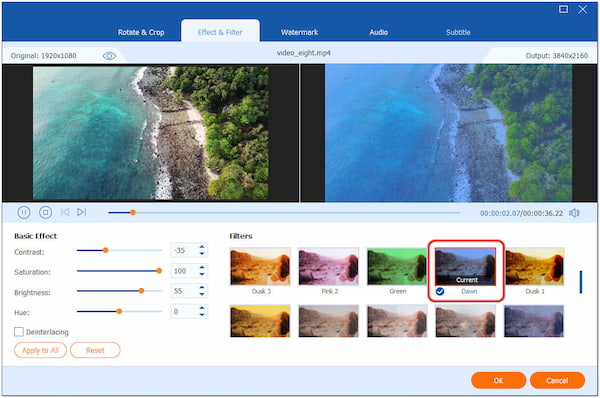Jump to the previous frame
The height and width of the screenshot is (398, 600).
65,212
